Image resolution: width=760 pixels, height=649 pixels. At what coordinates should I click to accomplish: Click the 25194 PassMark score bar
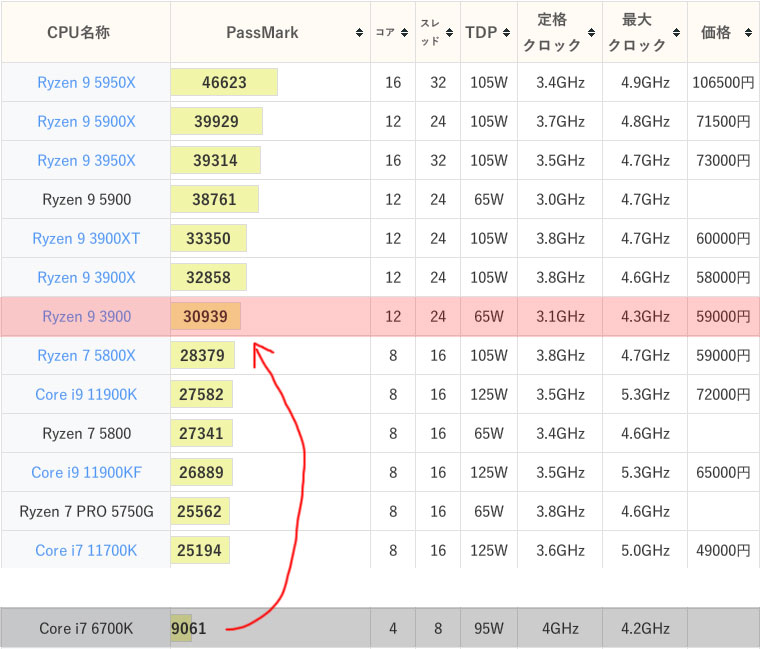coord(200,551)
